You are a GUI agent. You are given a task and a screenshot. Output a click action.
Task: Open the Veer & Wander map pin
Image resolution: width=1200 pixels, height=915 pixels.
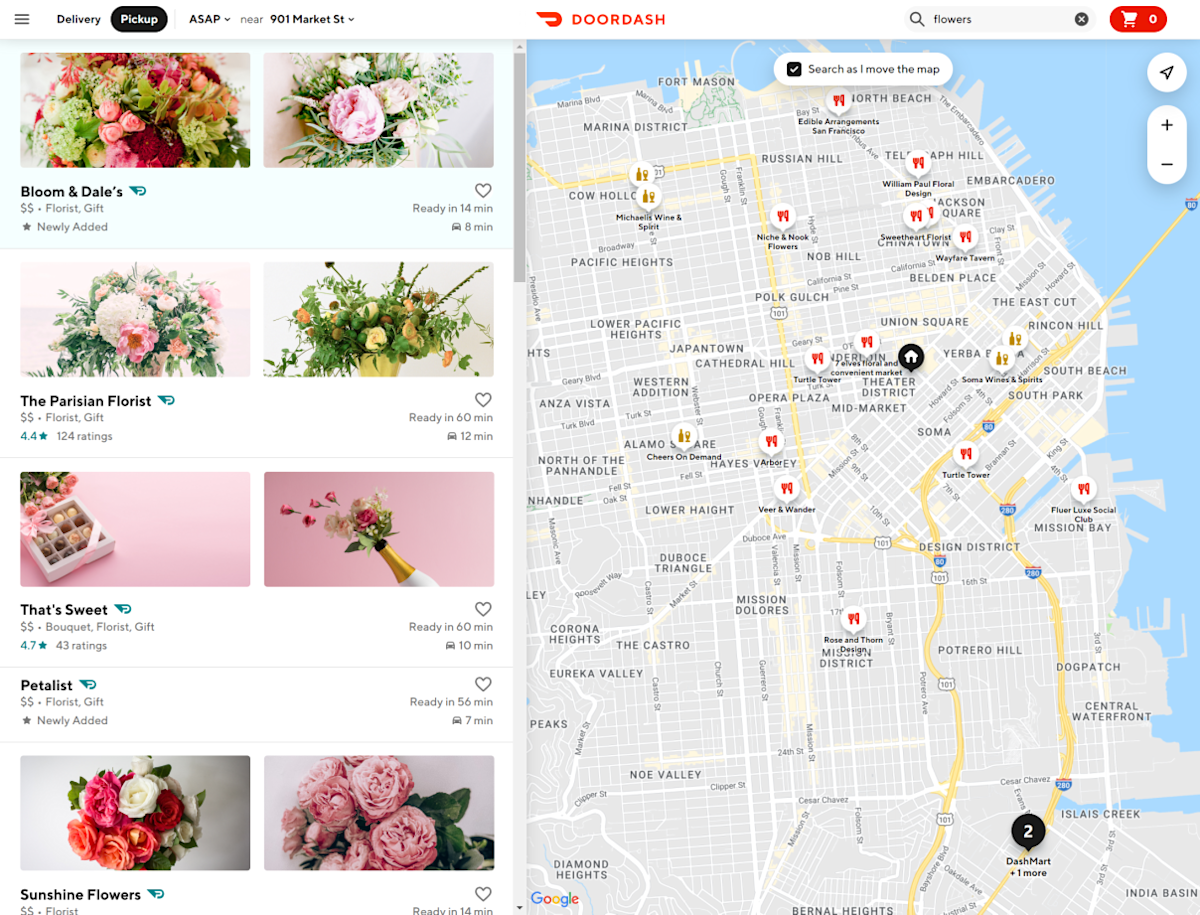(786, 489)
